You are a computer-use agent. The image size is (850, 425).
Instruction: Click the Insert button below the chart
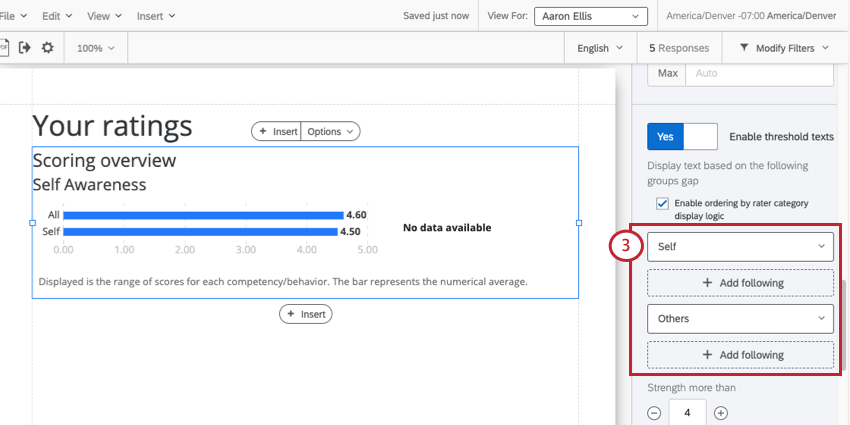coord(306,314)
